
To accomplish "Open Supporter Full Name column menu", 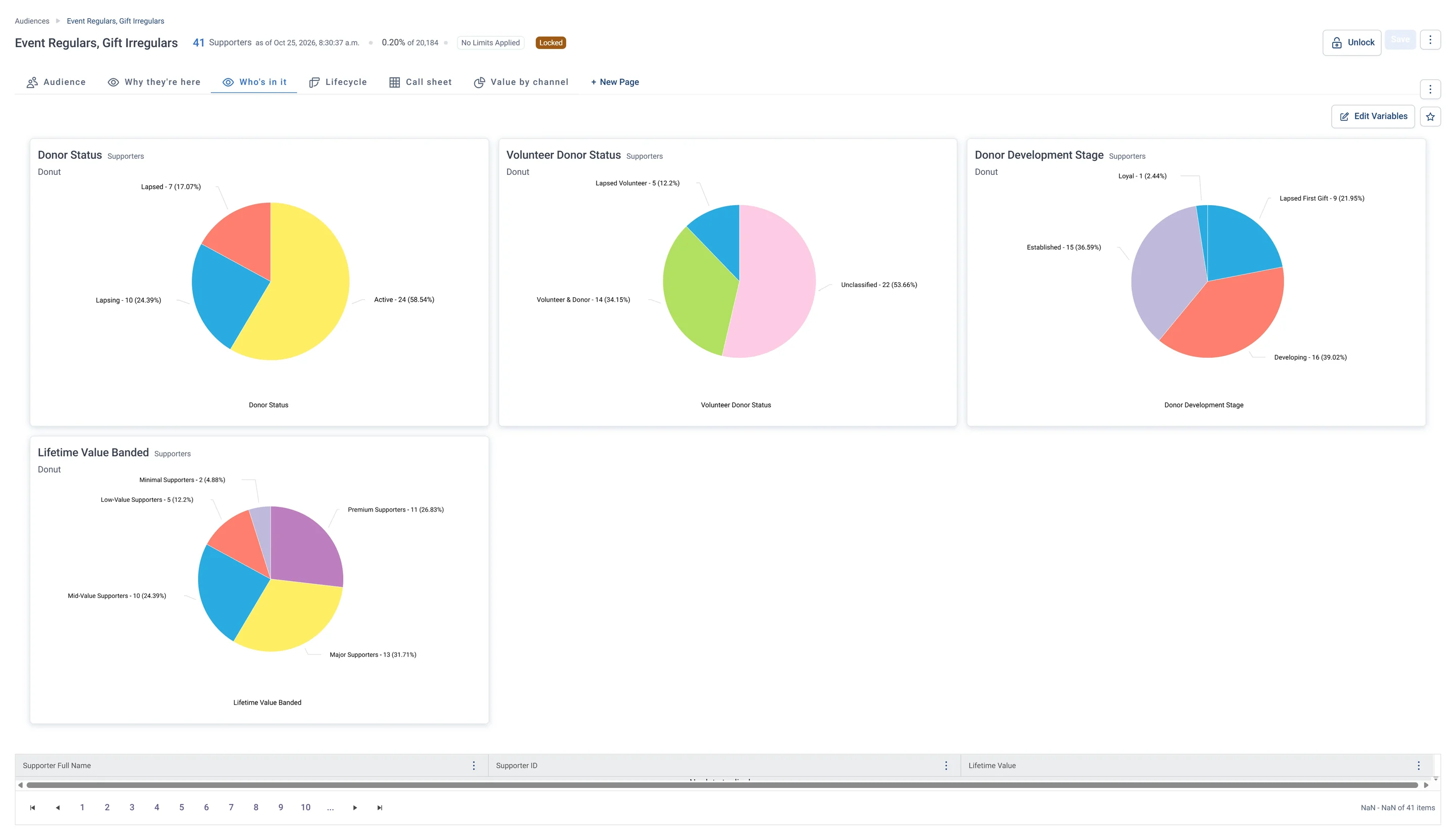I will click(474, 766).
